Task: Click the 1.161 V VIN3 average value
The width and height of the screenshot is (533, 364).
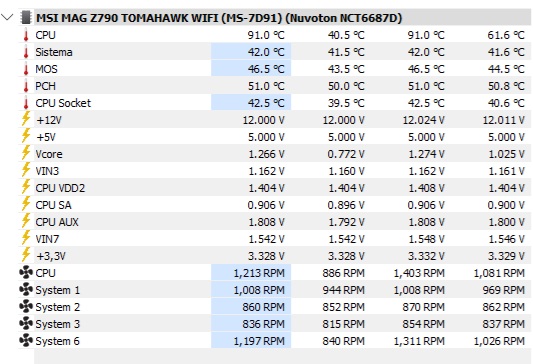Action: [x=506, y=171]
